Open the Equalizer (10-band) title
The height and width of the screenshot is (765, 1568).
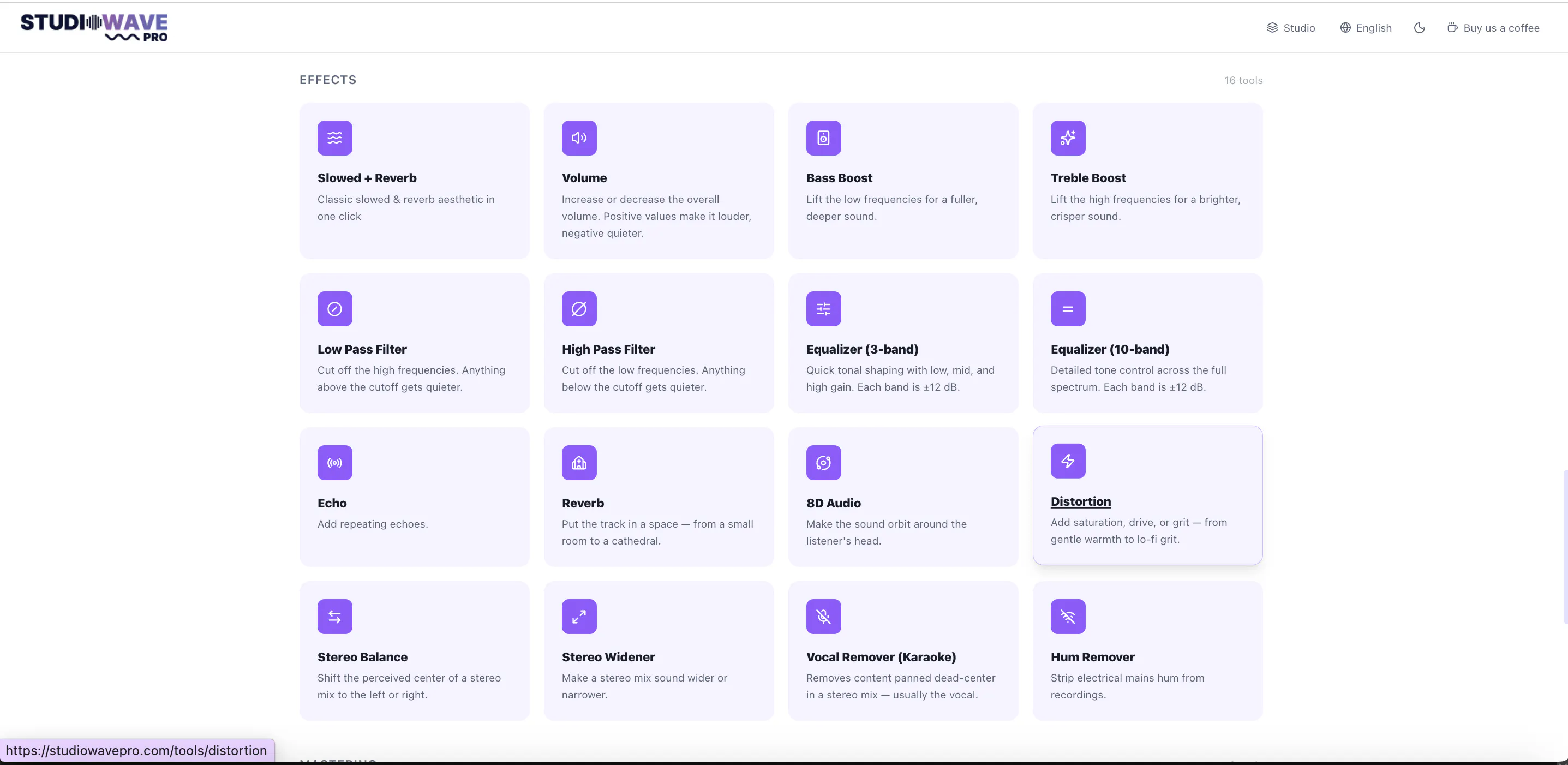tap(1110, 349)
